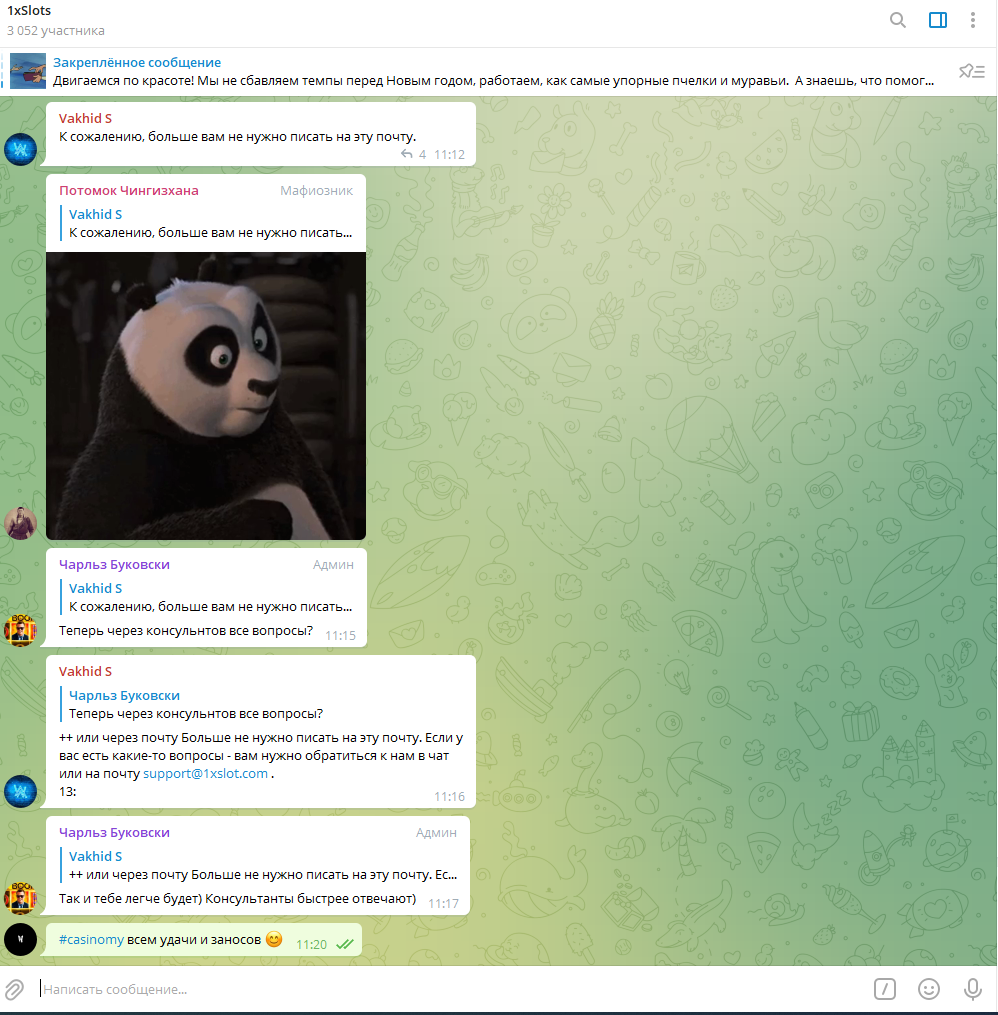
Task: Open the #casinomy hashtag
Action: click(91, 939)
